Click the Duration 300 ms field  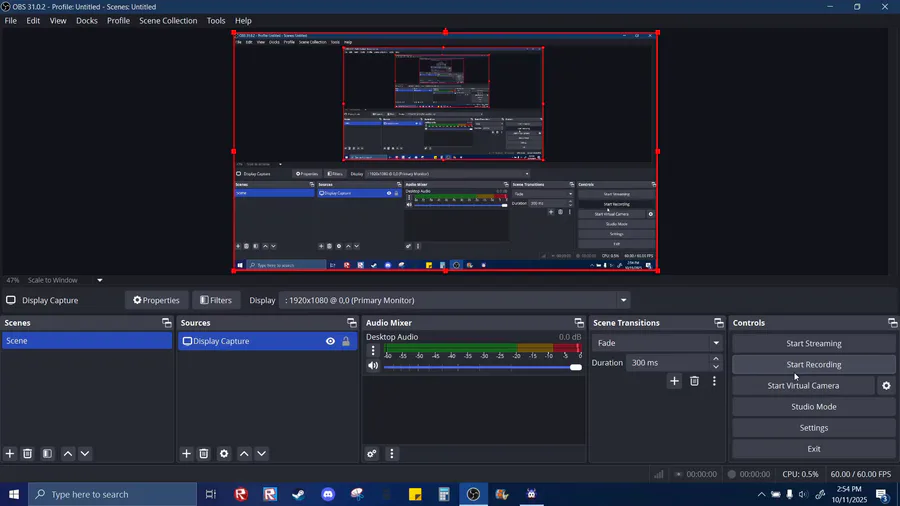coord(668,363)
